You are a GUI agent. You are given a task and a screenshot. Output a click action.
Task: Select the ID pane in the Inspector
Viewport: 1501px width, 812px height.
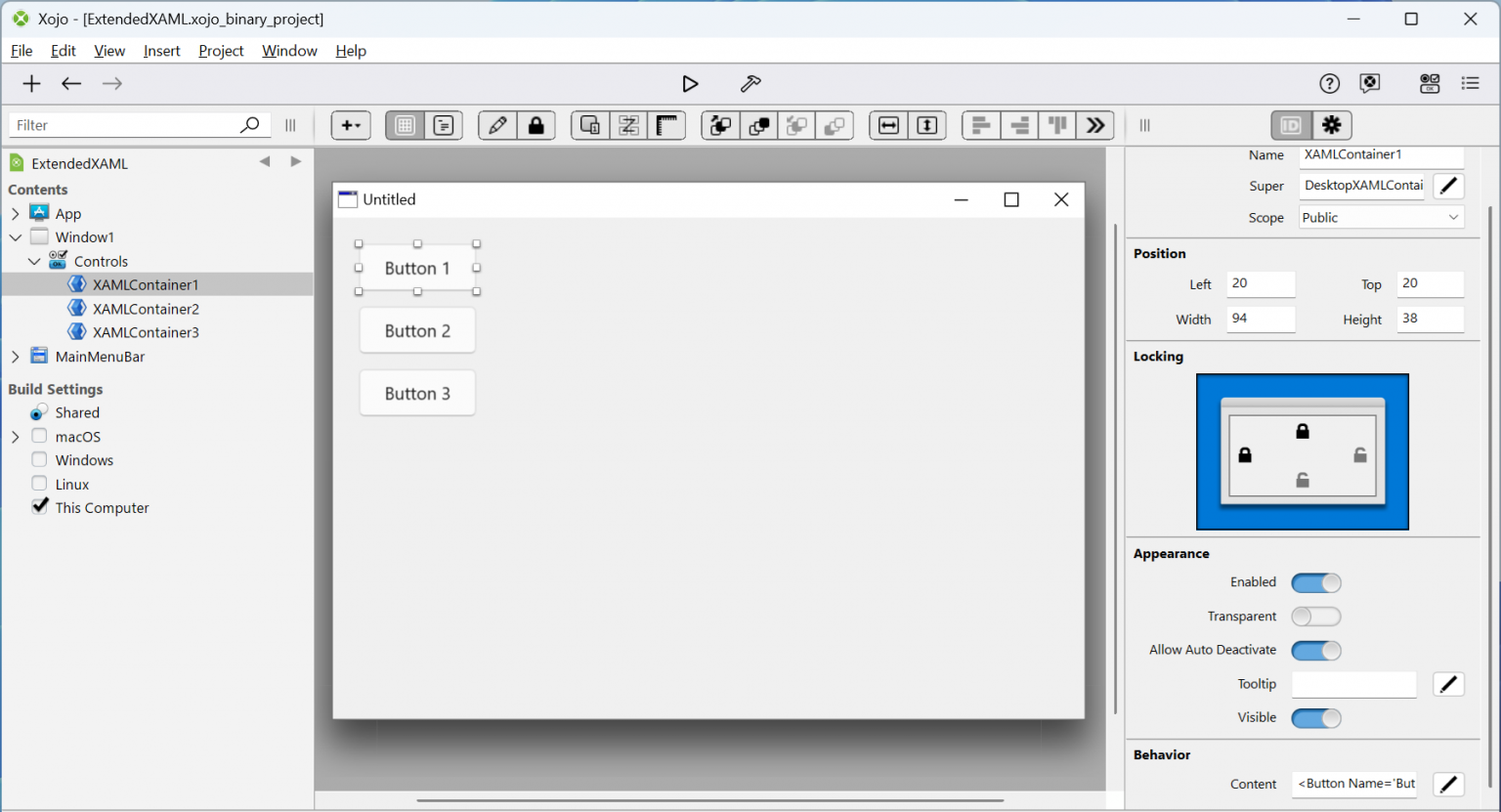pyautogui.click(x=1289, y=125)
